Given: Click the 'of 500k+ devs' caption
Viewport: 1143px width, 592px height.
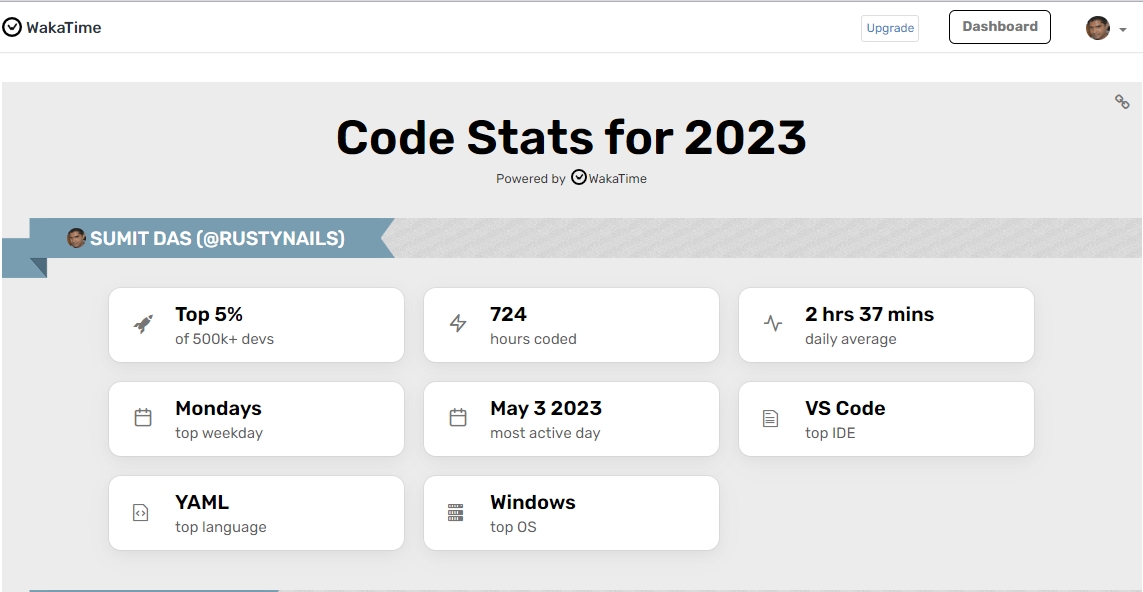Looking at the screenshot, I should click(x=225, y=339).
